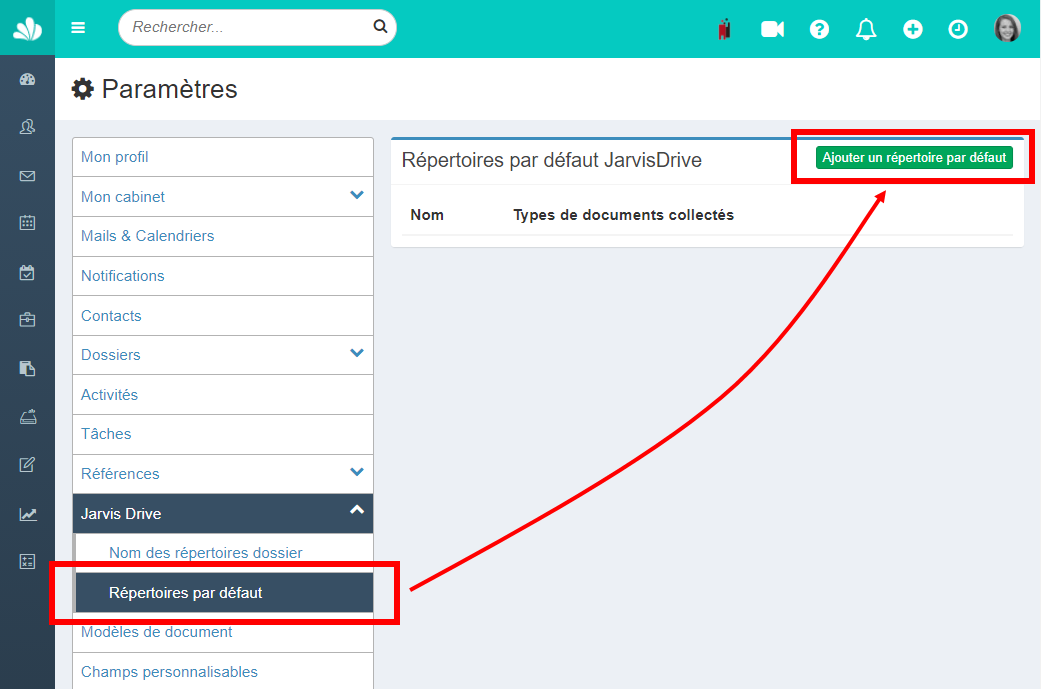Toggle the hamburger menu icon

78,27
